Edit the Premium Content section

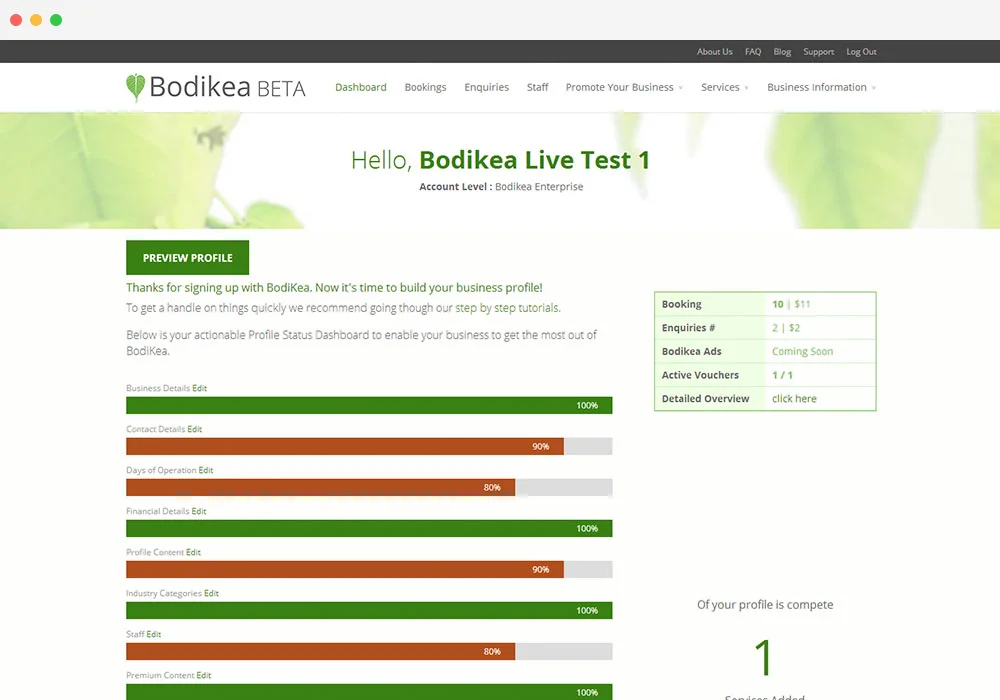click(x=204, y=675)
